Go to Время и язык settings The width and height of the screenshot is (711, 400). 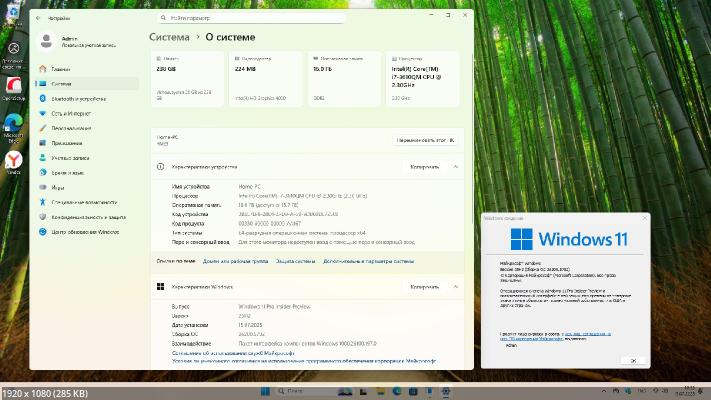click(x=86, y=173)
